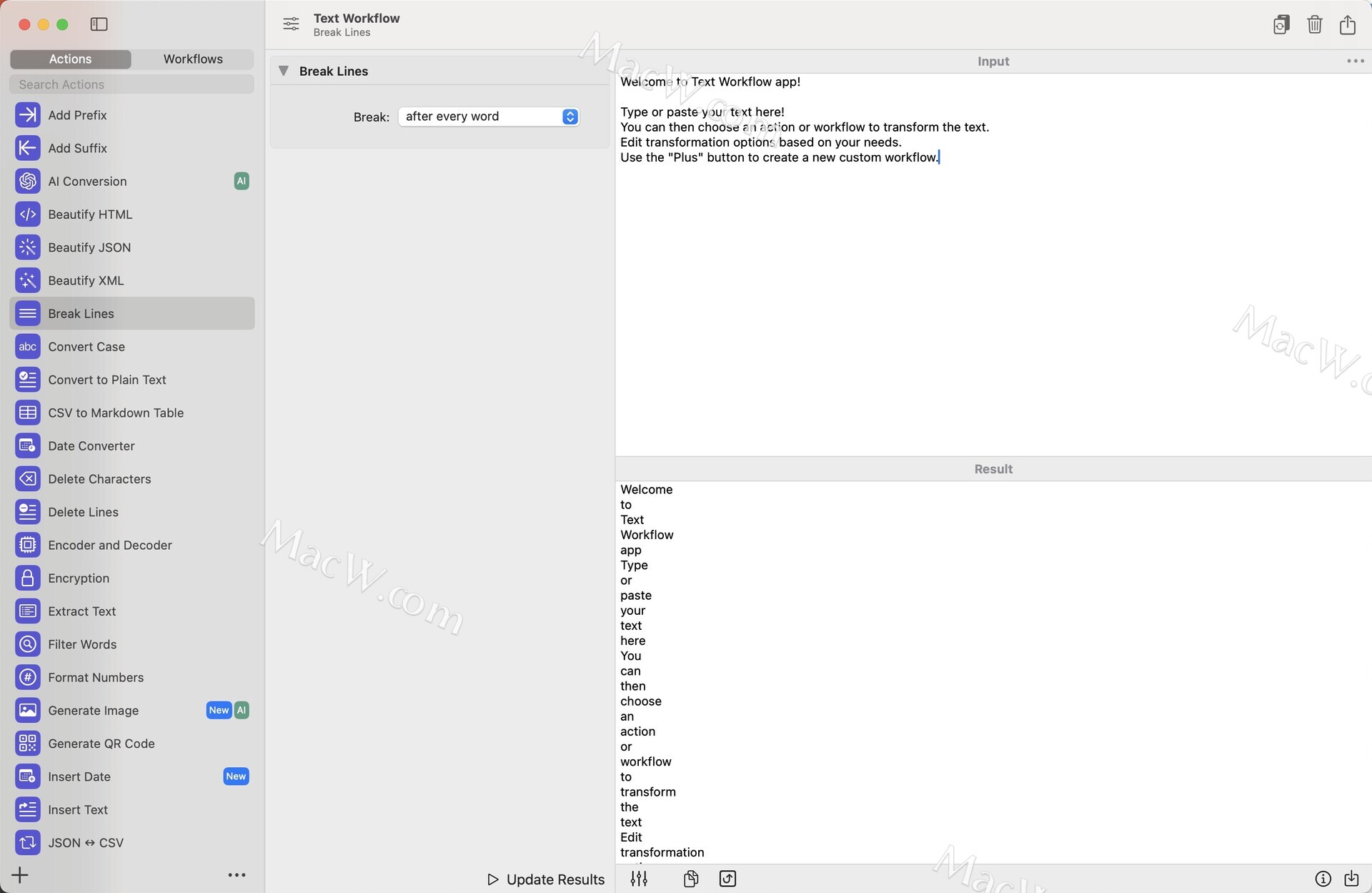1372x893 pixels.
Task: Click the duplicate workflow icon
Action: click(1281, 24)
